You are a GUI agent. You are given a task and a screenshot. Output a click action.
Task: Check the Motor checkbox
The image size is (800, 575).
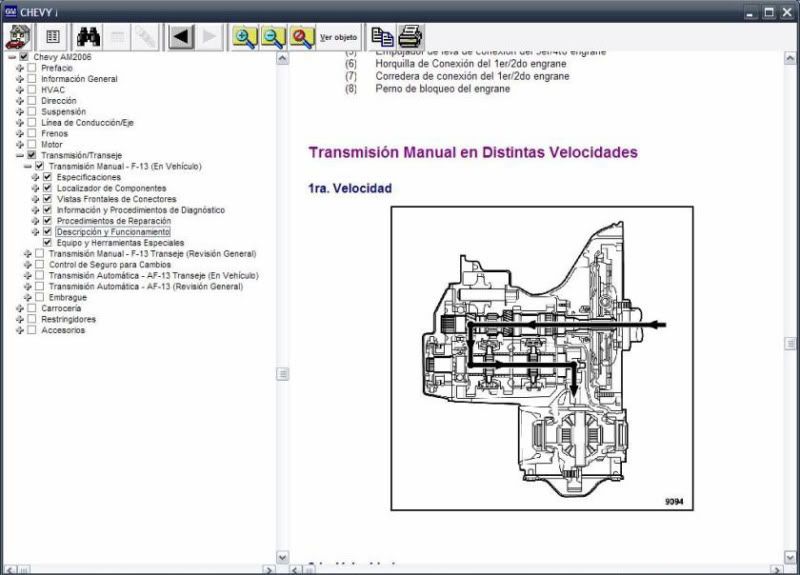(x=31, y=145)
